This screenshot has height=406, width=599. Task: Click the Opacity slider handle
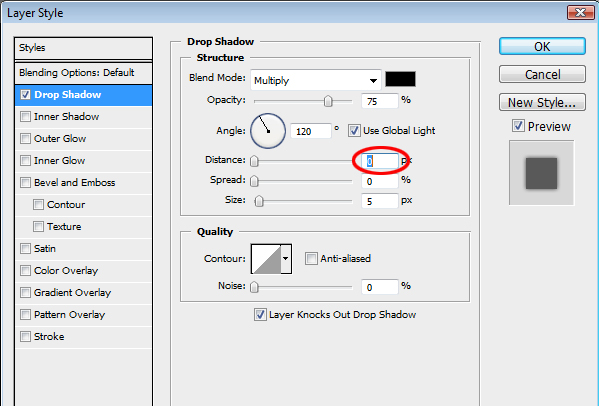[328, 101]
